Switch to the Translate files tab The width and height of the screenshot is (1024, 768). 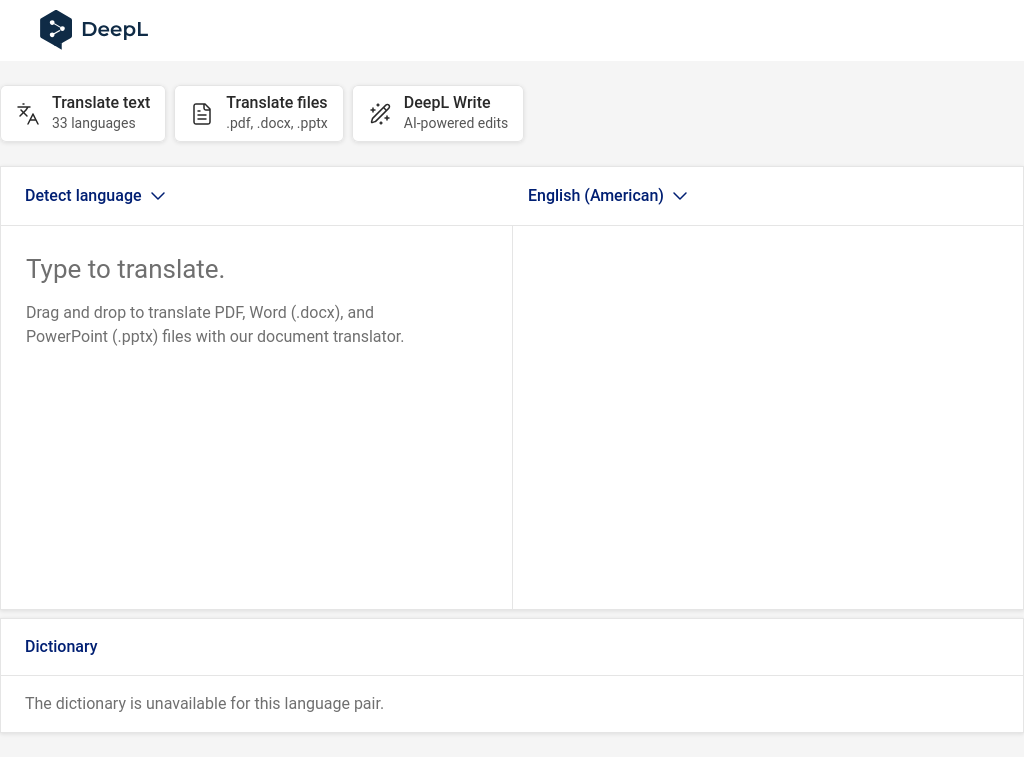click(x=276, y=103)
